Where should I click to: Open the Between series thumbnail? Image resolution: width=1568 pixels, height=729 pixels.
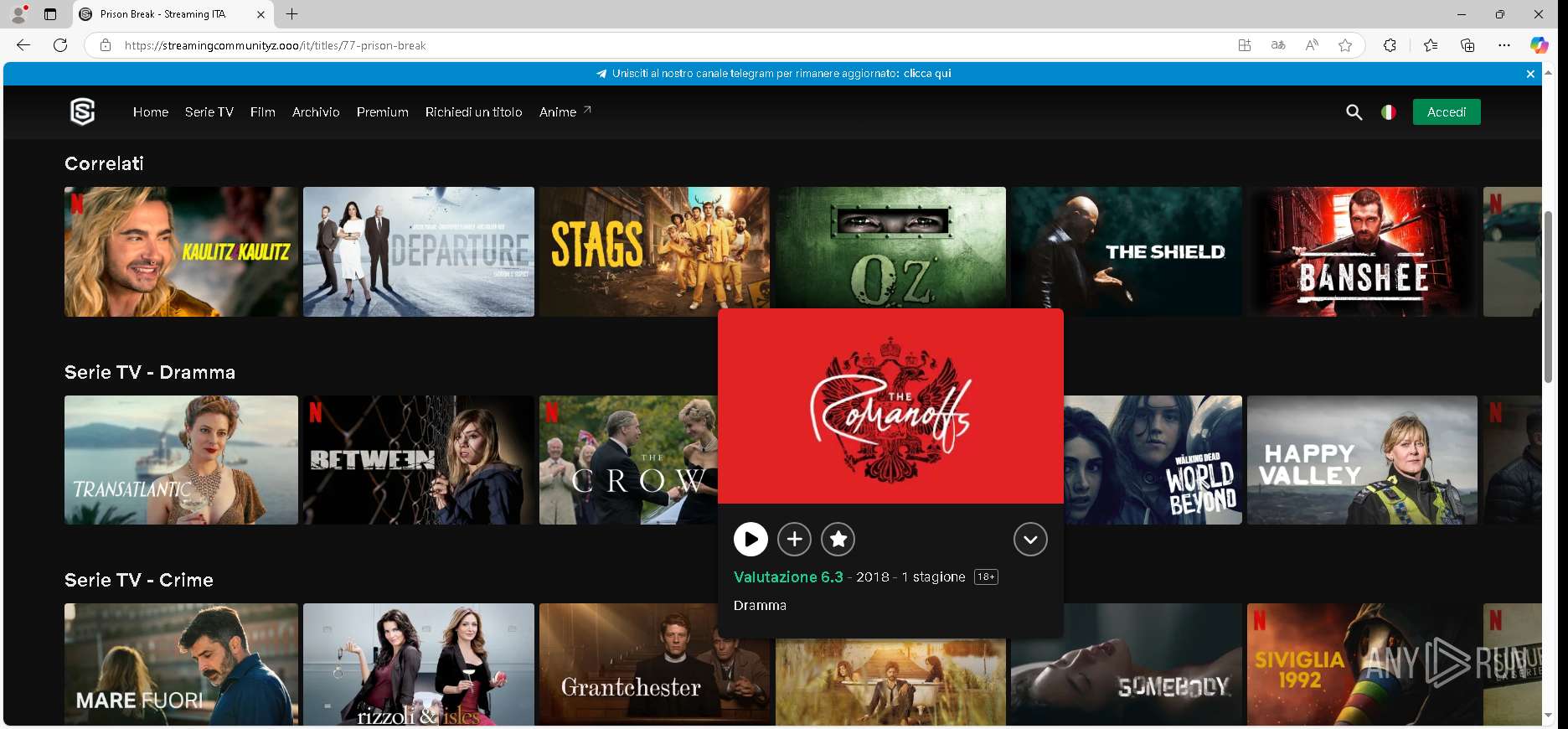click(x=419, y=460)
